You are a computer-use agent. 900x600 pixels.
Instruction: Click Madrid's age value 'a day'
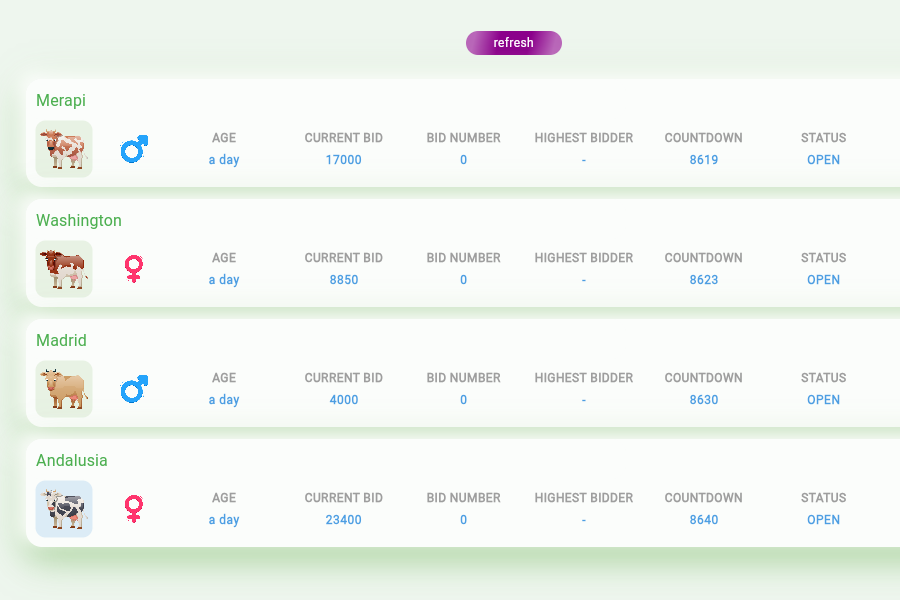pos(224,400)
